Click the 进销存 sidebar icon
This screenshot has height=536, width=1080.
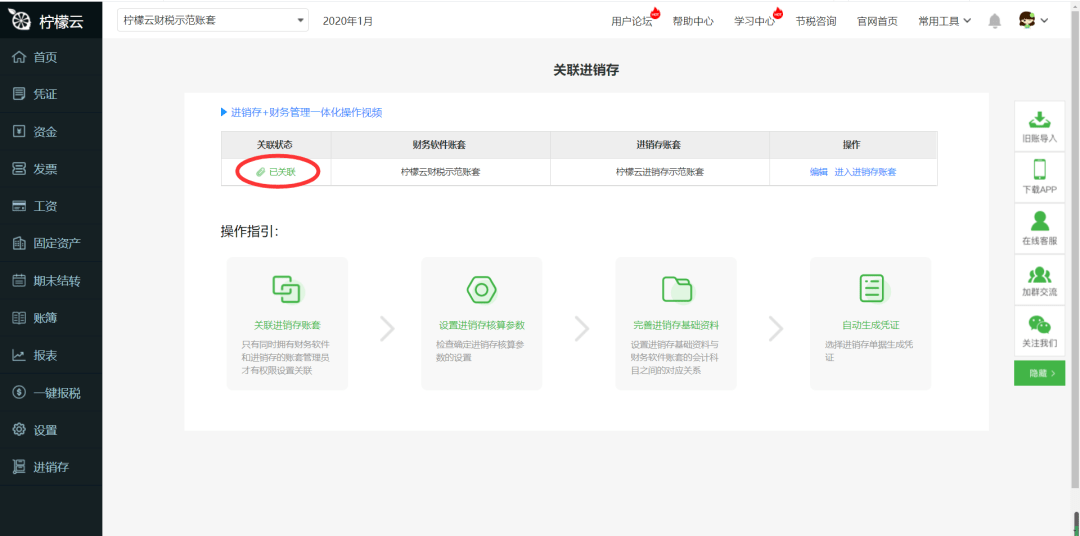19,467
